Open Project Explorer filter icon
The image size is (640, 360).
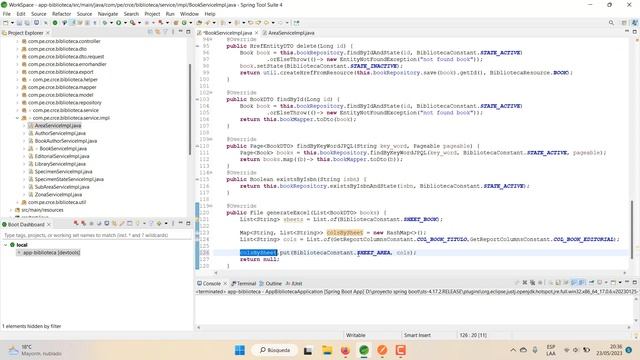[x=165, y=32]
